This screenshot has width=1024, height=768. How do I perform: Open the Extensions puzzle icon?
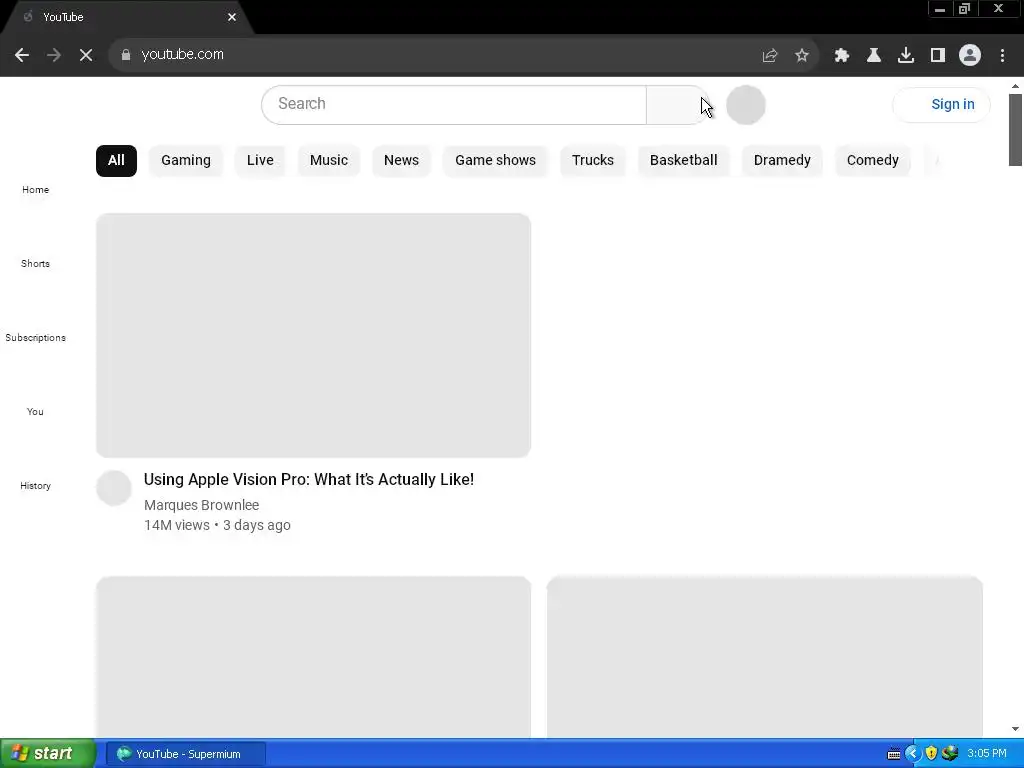(842, 56)
